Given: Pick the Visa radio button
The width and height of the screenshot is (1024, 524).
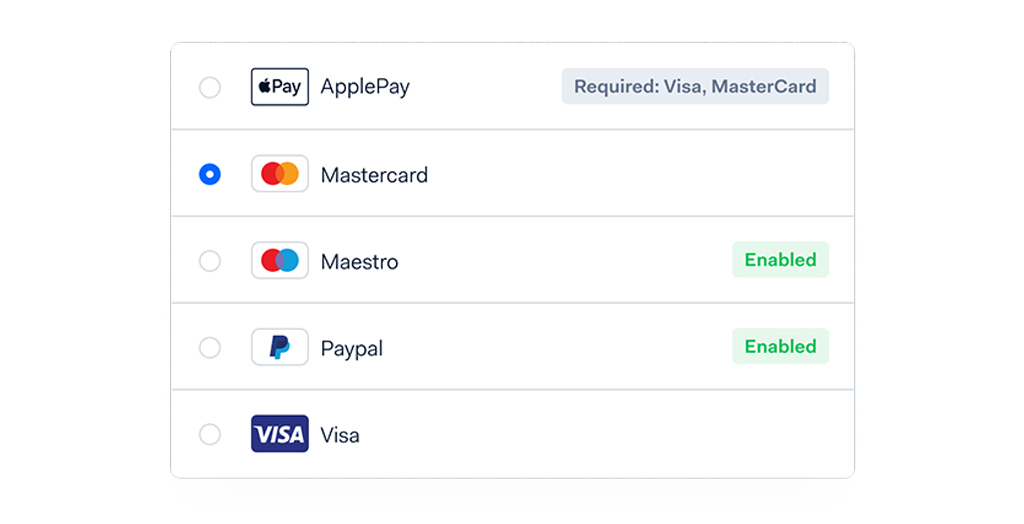Looking at the screenshot, I should click(210, 434).
